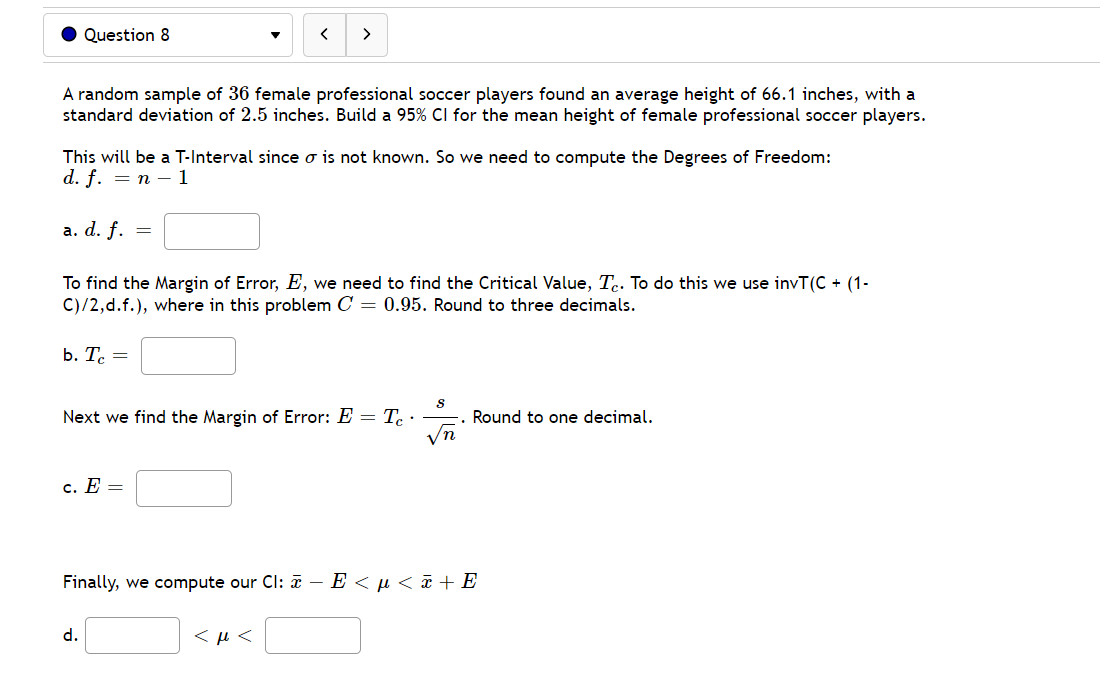Advance to the next question with the right chevron
Viewport: 1100px width, 676px height.
click(x=366, y=33)
